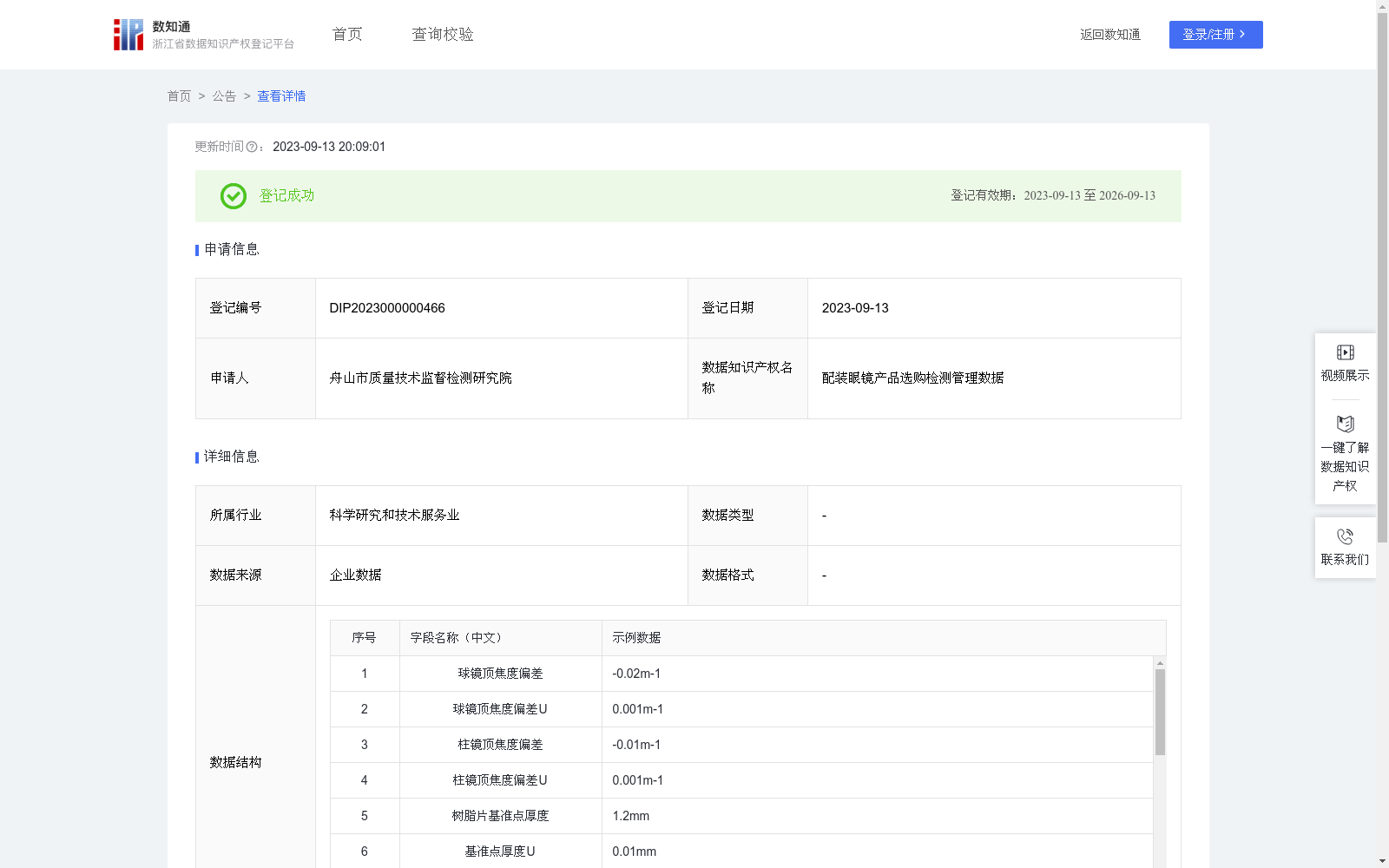
Task: Select the title 配装眼镜产品选购检测管理数据
Action: 913,378
